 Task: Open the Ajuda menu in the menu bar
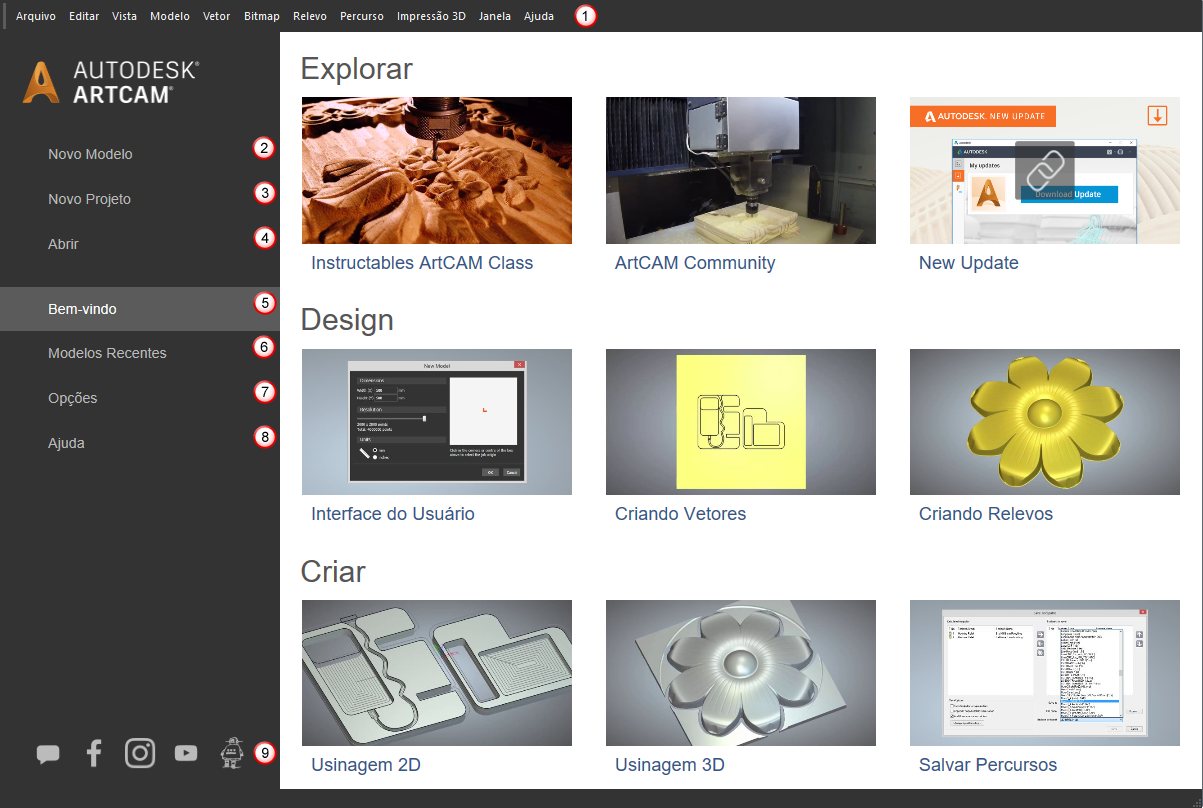tap(539, 16)
